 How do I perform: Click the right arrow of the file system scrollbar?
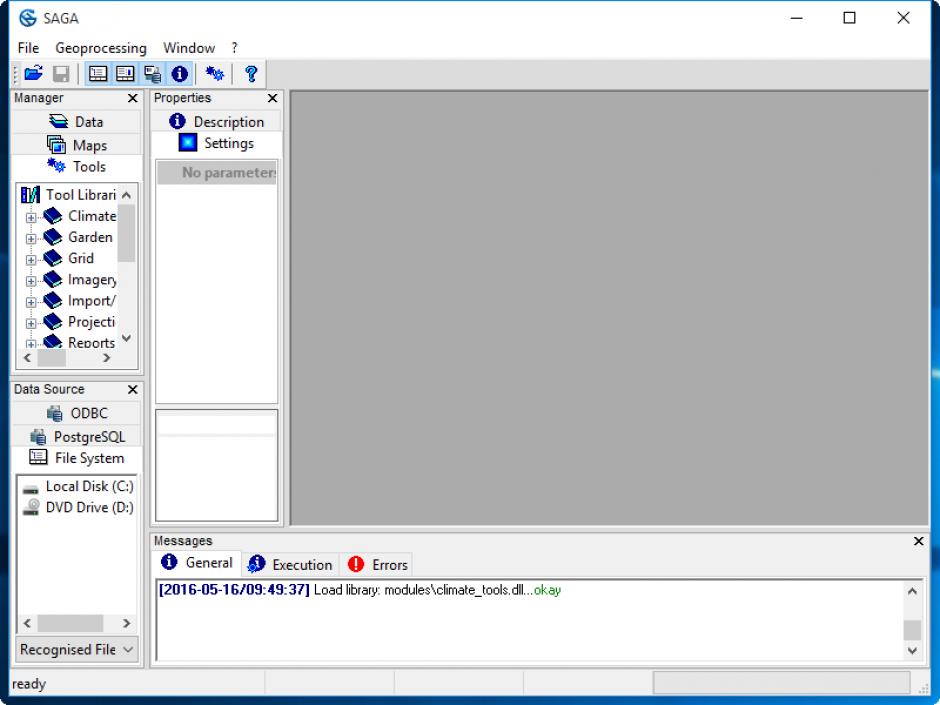click(126, 623)
